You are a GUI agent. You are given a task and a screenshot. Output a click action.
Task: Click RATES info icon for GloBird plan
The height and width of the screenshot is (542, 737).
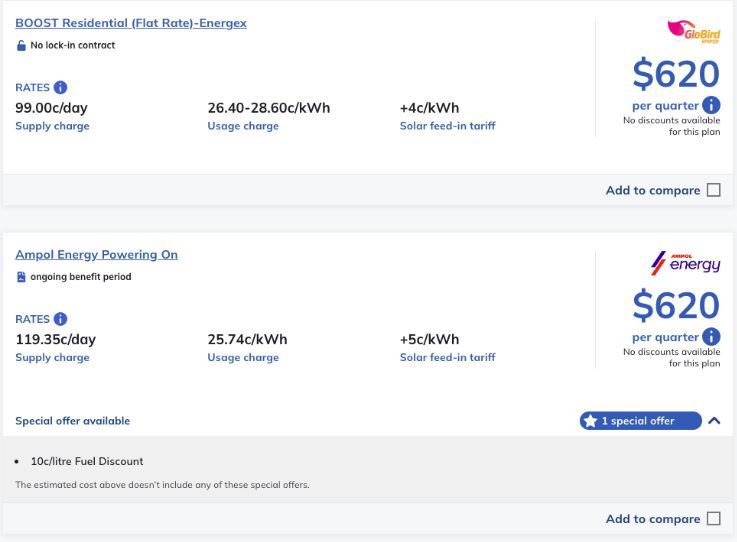[x=60, y=87]
